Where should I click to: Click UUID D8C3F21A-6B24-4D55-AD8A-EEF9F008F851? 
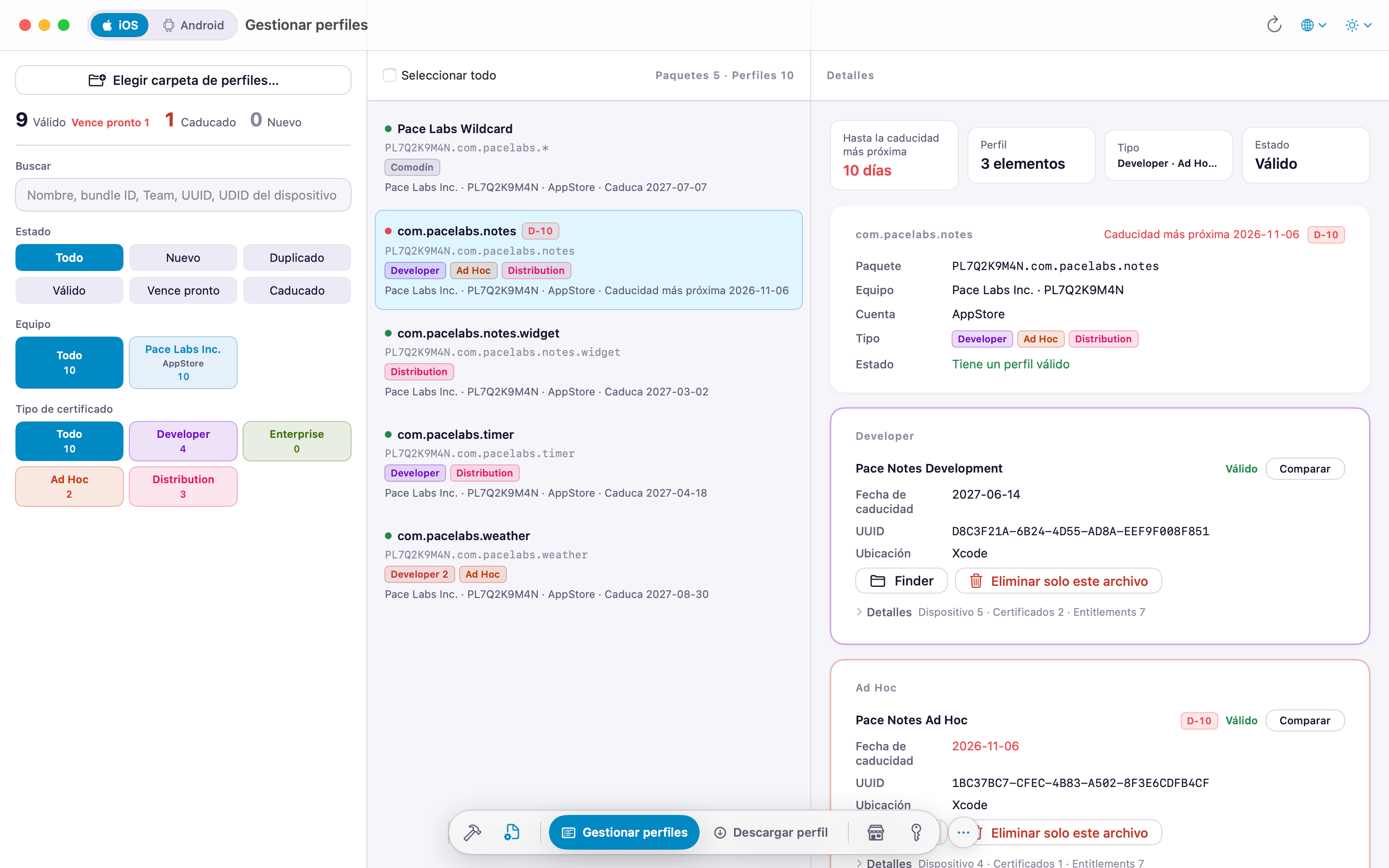(1080, 531)
